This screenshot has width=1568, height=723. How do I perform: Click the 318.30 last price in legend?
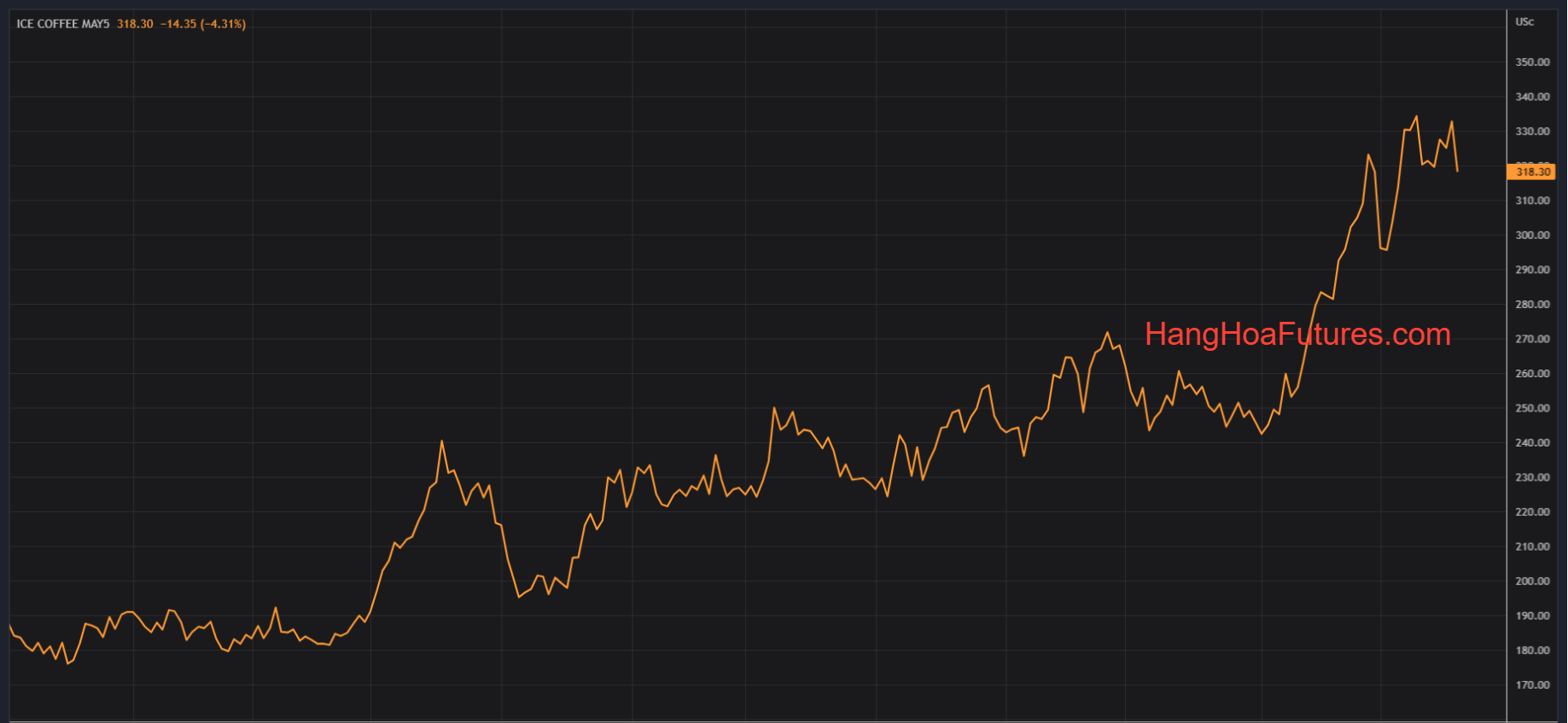pyautogui.click(x=135, y=24)
